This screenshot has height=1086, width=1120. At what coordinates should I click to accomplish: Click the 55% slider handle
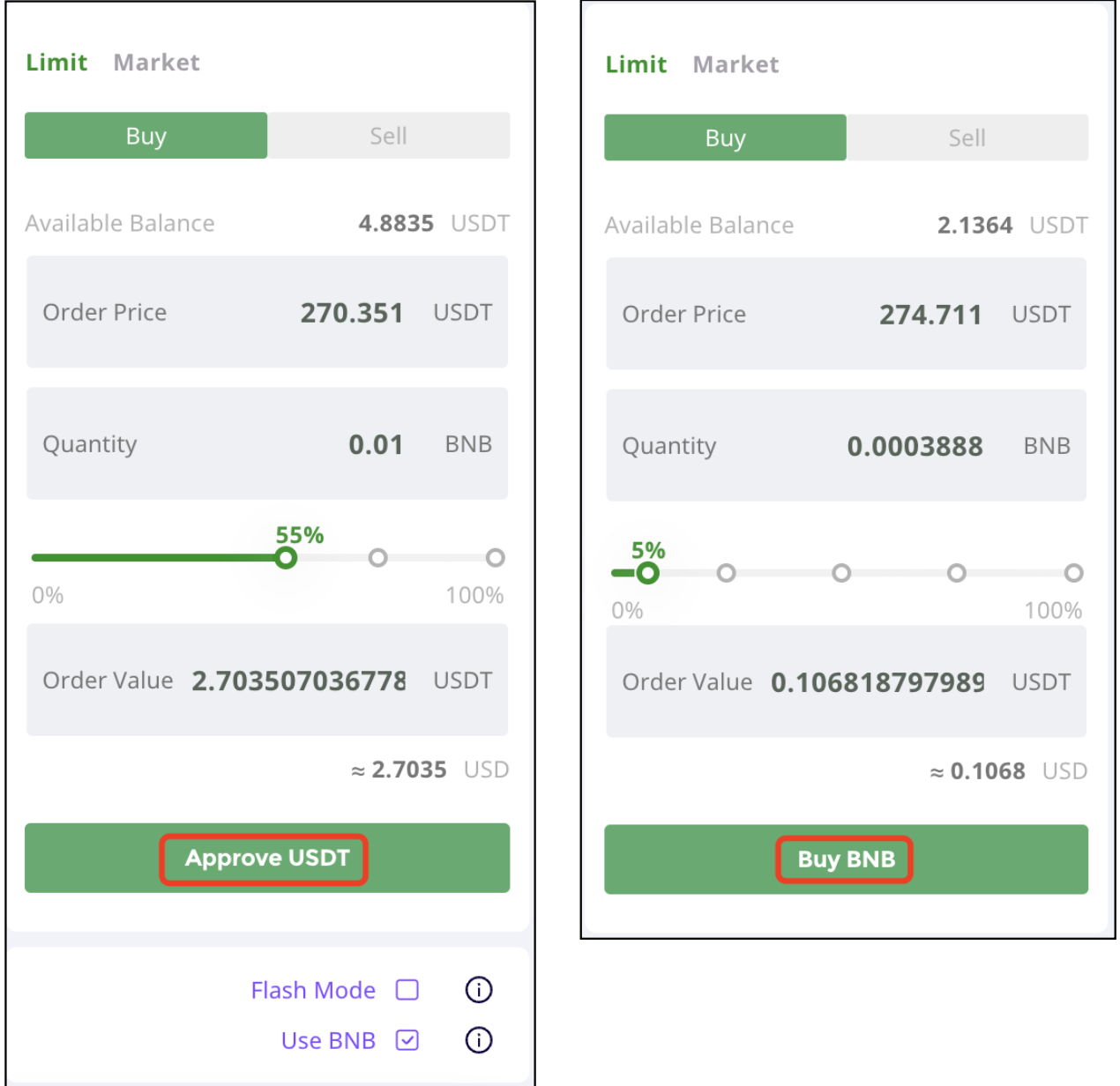pos(285,558)
